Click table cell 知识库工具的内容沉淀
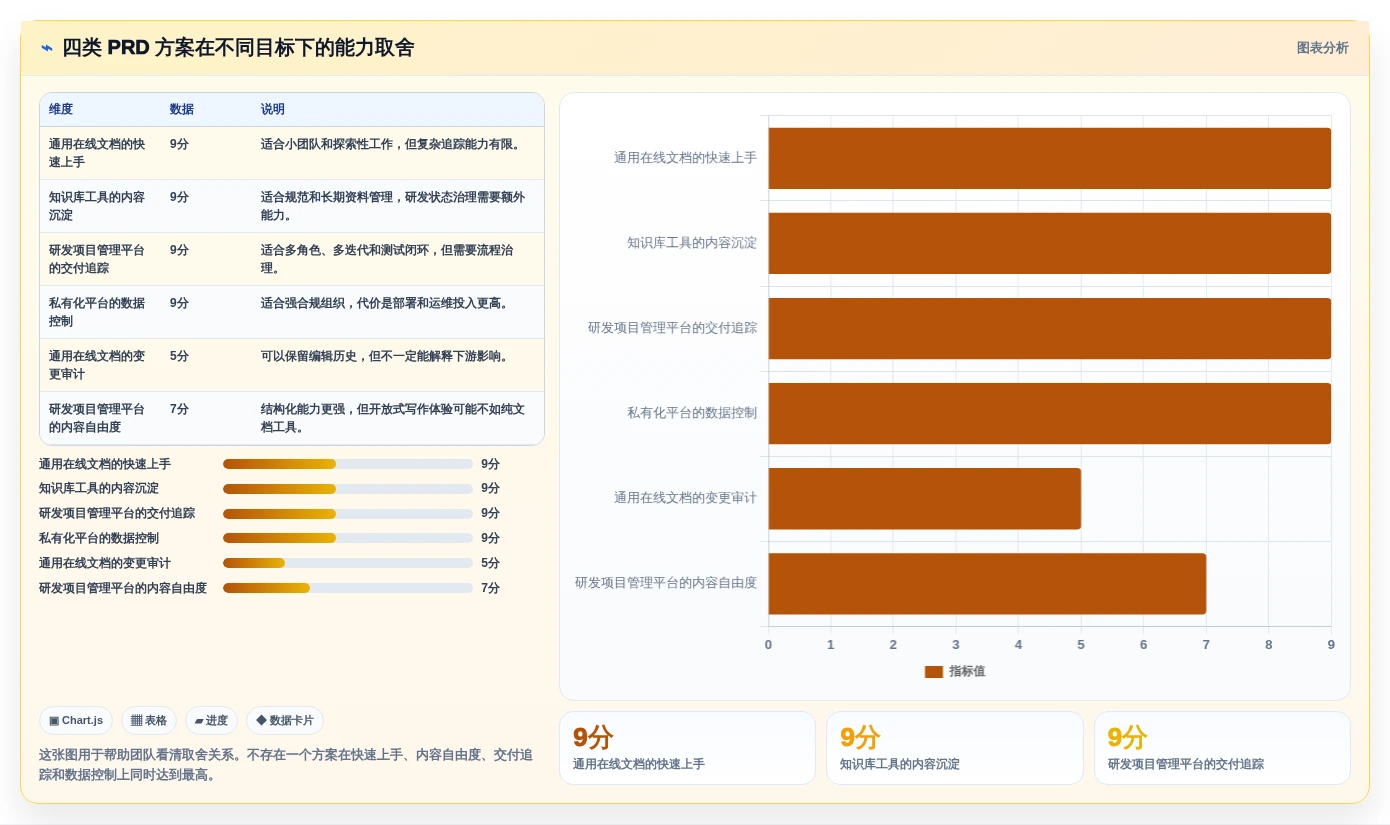 click(98, 206)
